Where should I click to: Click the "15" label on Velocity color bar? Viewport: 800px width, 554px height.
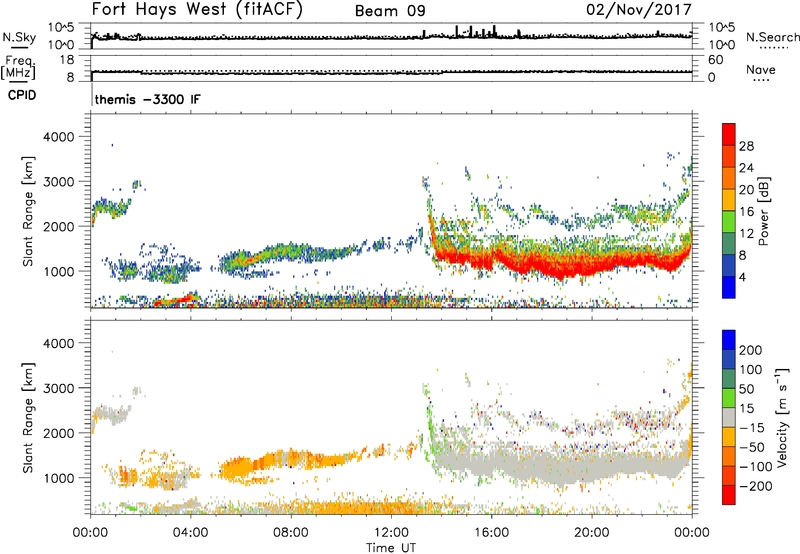point(746,409)
